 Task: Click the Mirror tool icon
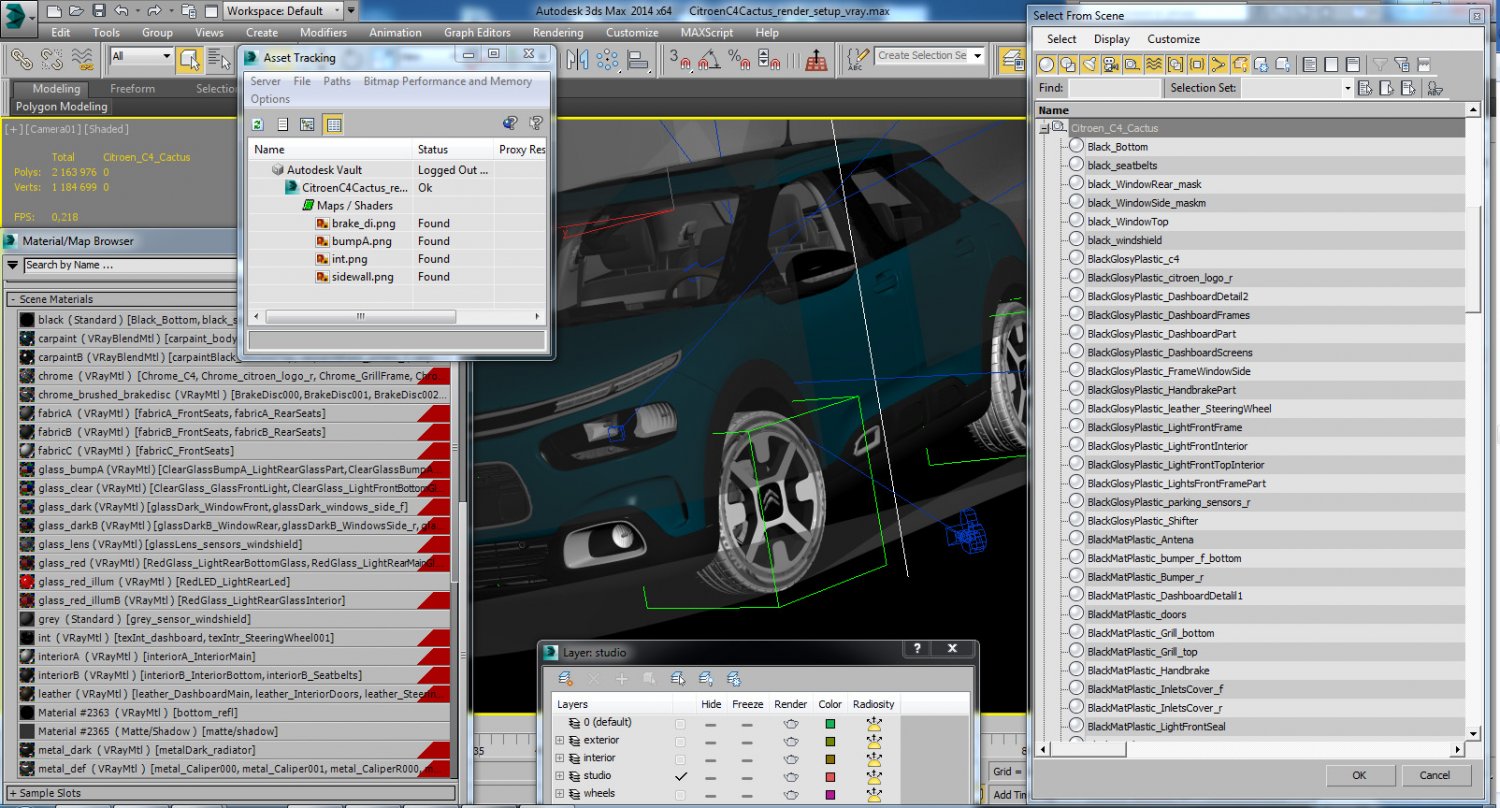tap(578, 59)
